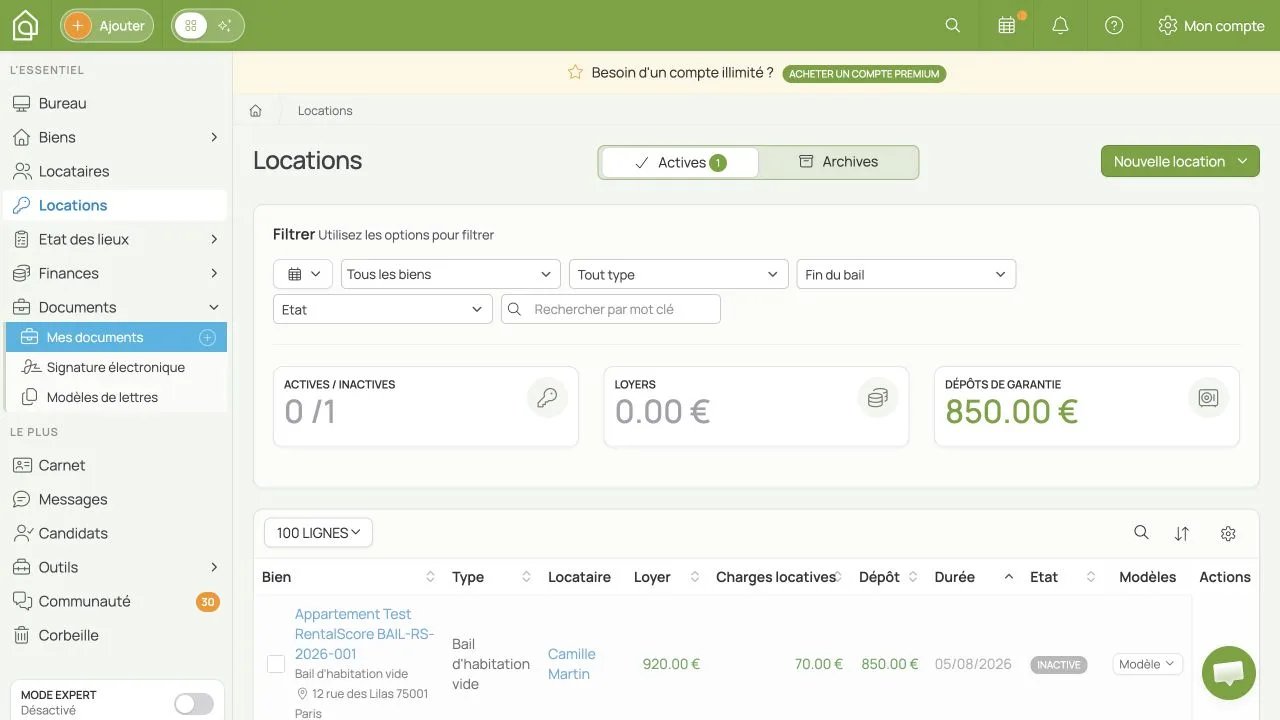The image size is (1280, 720).
Task: Click the star icon in premium banner
Action: pos(575,73)
